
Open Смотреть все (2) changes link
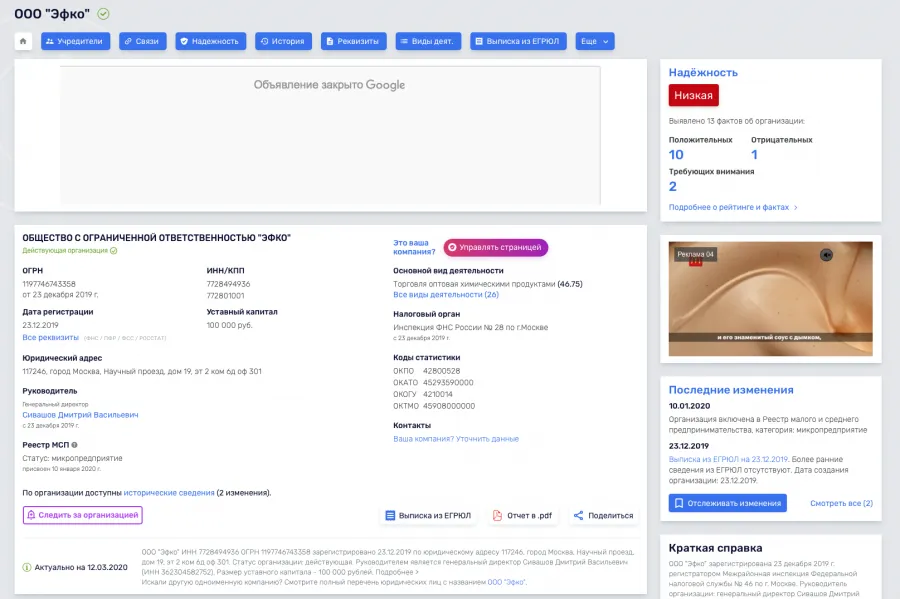pyautogui.click(x=841, y=503)
